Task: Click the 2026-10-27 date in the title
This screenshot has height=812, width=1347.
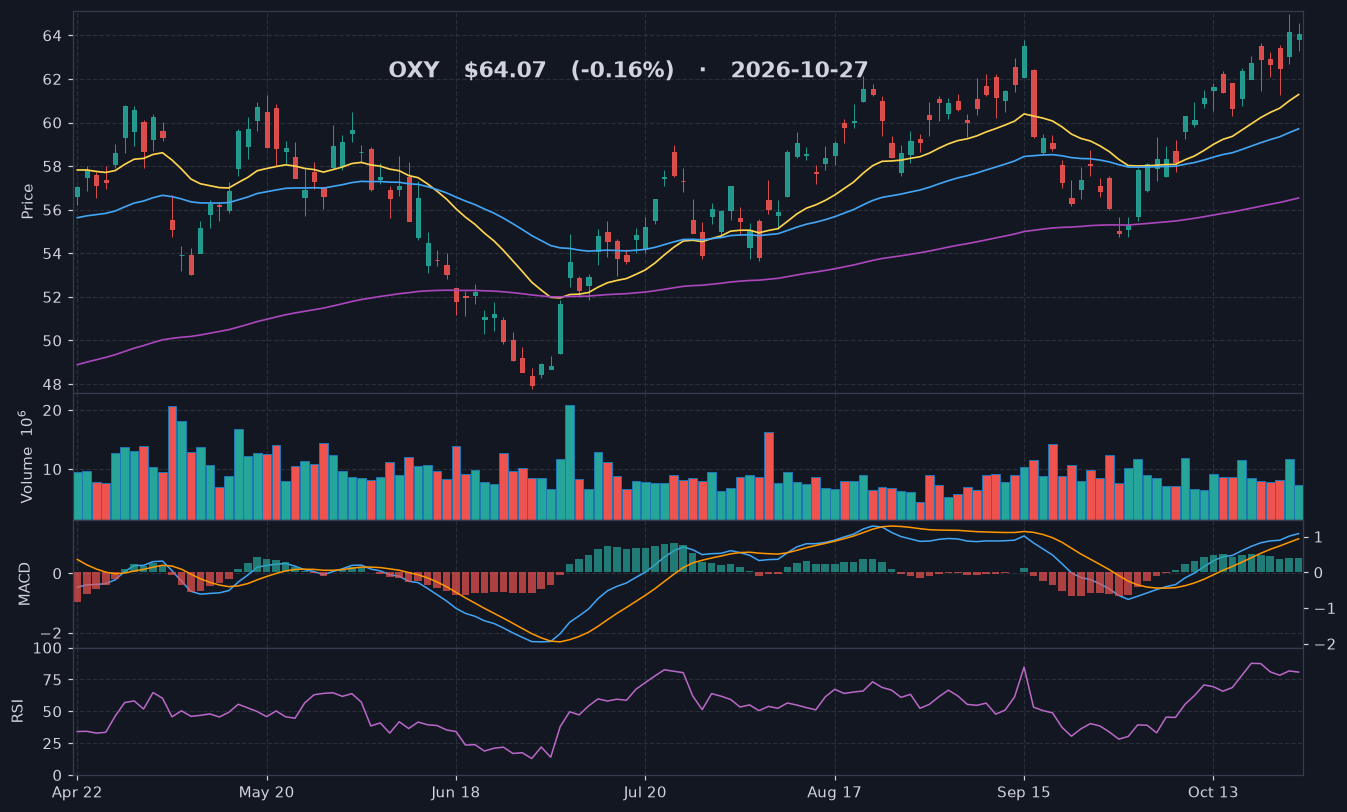Action: (799, 70)
